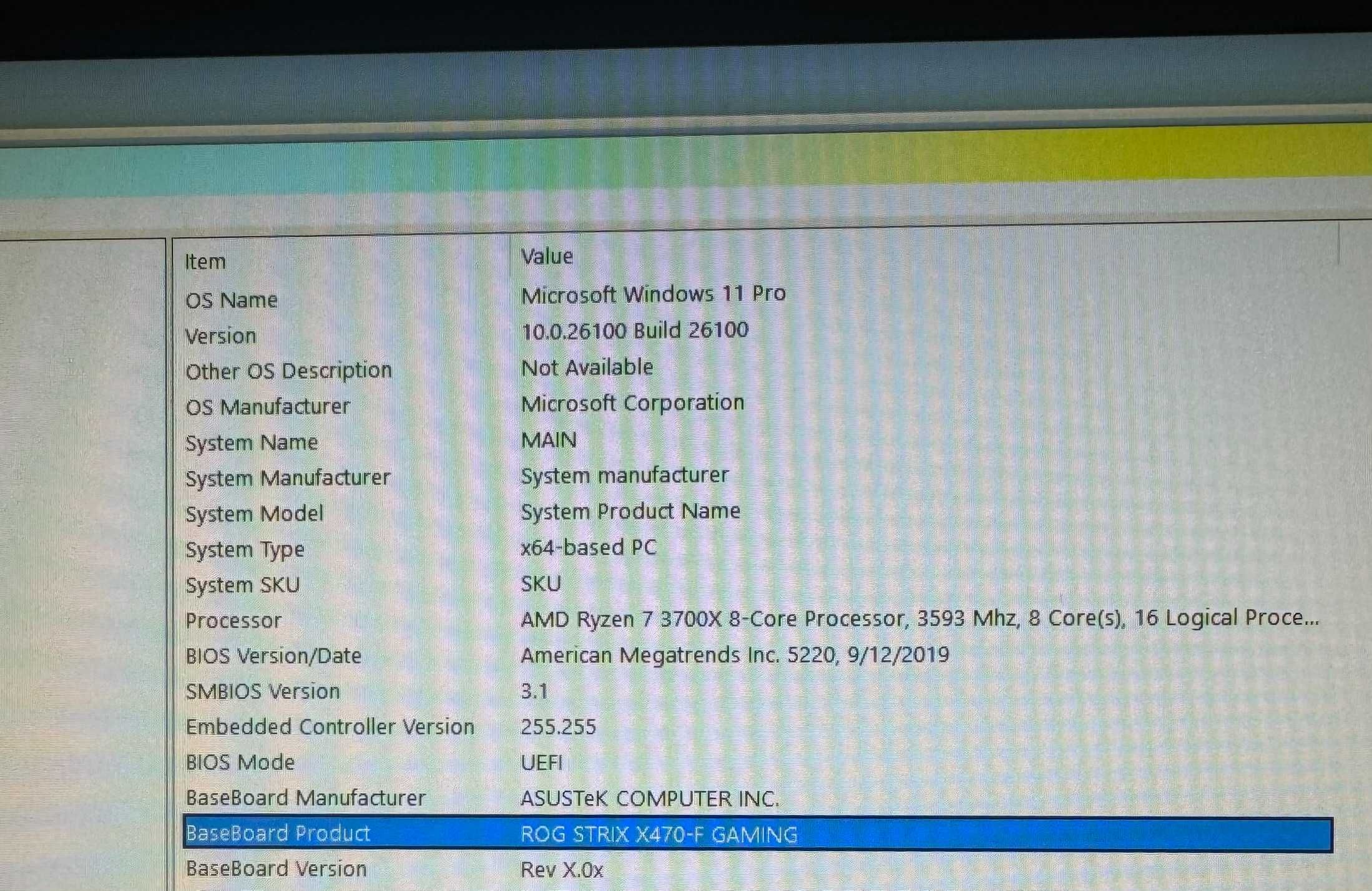Select the Embedded Controller Version row label
Screen dimensions: 1372x891
click(x=330, y=727)
